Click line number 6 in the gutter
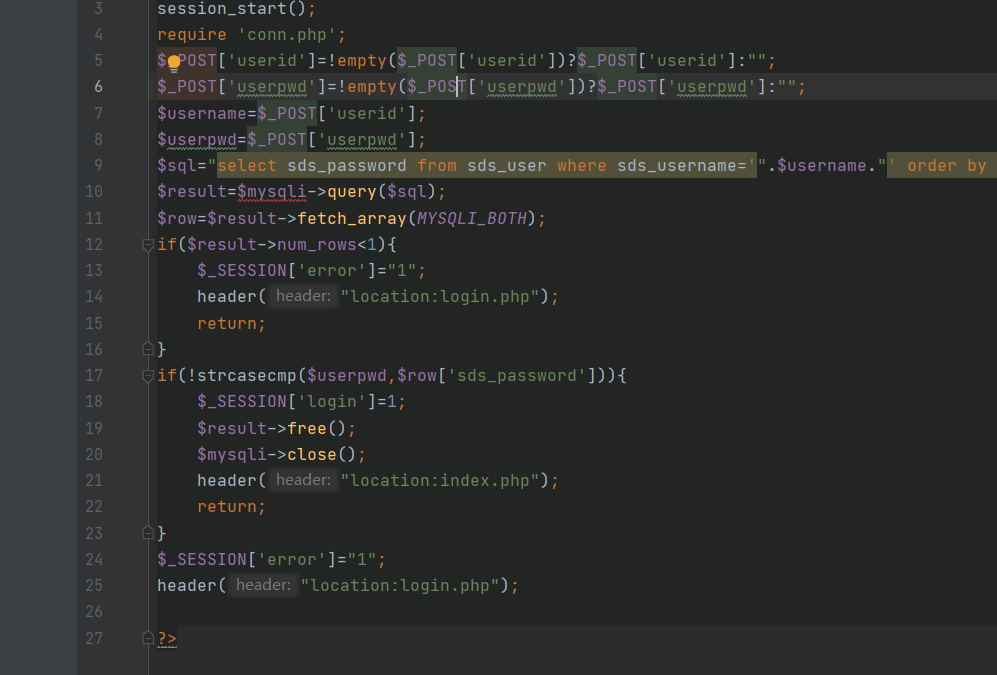Screen dimensions: 997x675 [x=98, y=86]
